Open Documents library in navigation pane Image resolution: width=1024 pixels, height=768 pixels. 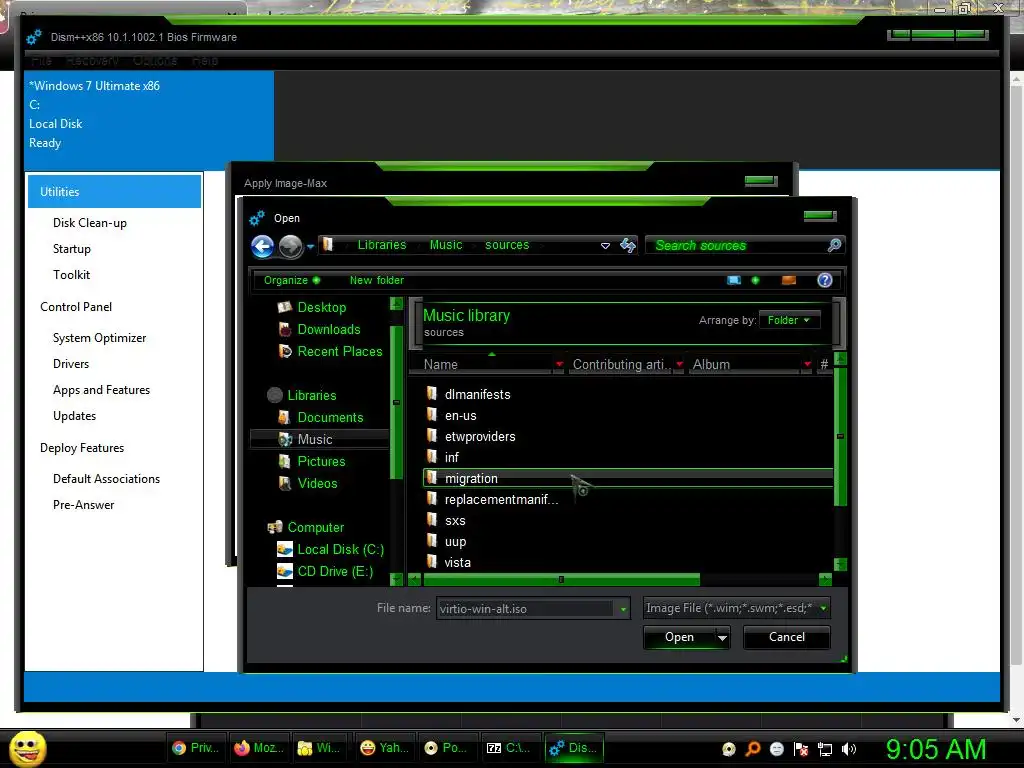330,417
